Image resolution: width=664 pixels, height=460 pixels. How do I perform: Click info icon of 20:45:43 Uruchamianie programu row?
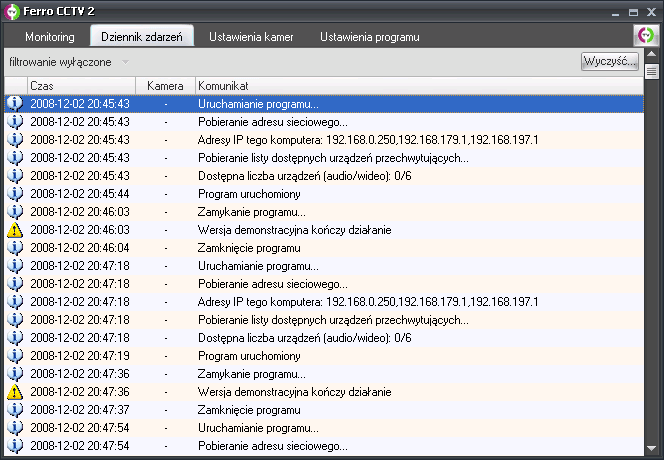(x=15, y=104)
